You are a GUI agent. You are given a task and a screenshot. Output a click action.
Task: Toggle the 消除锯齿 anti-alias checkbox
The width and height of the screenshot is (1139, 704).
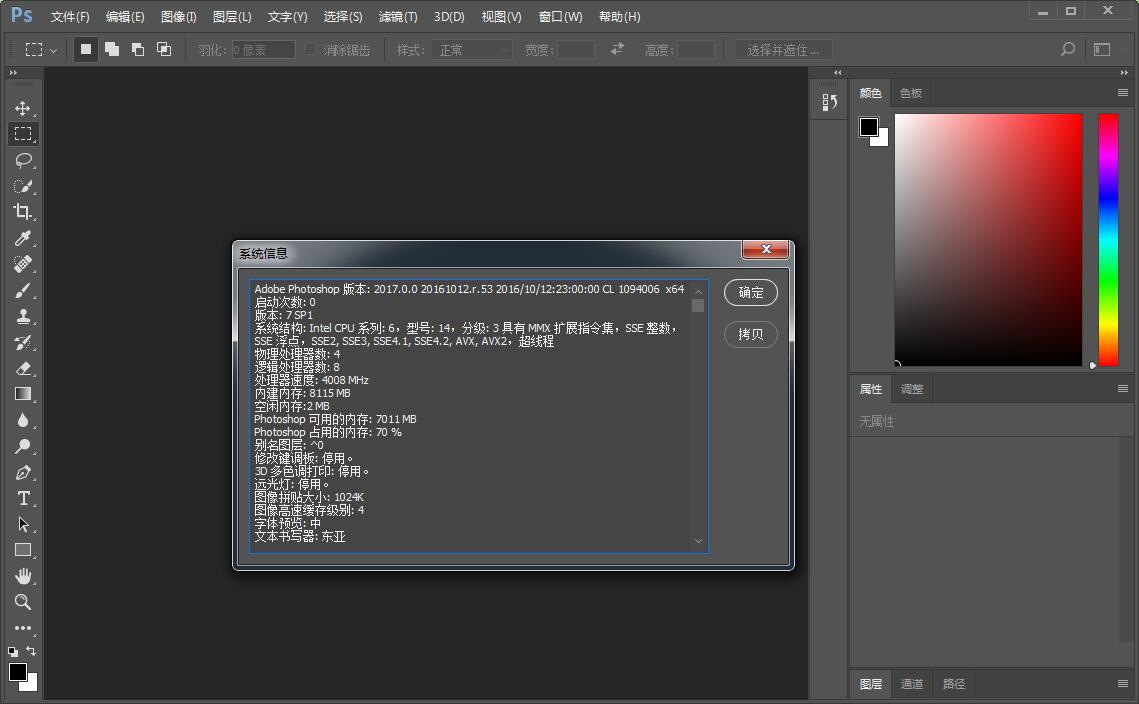tap(311, 49)
